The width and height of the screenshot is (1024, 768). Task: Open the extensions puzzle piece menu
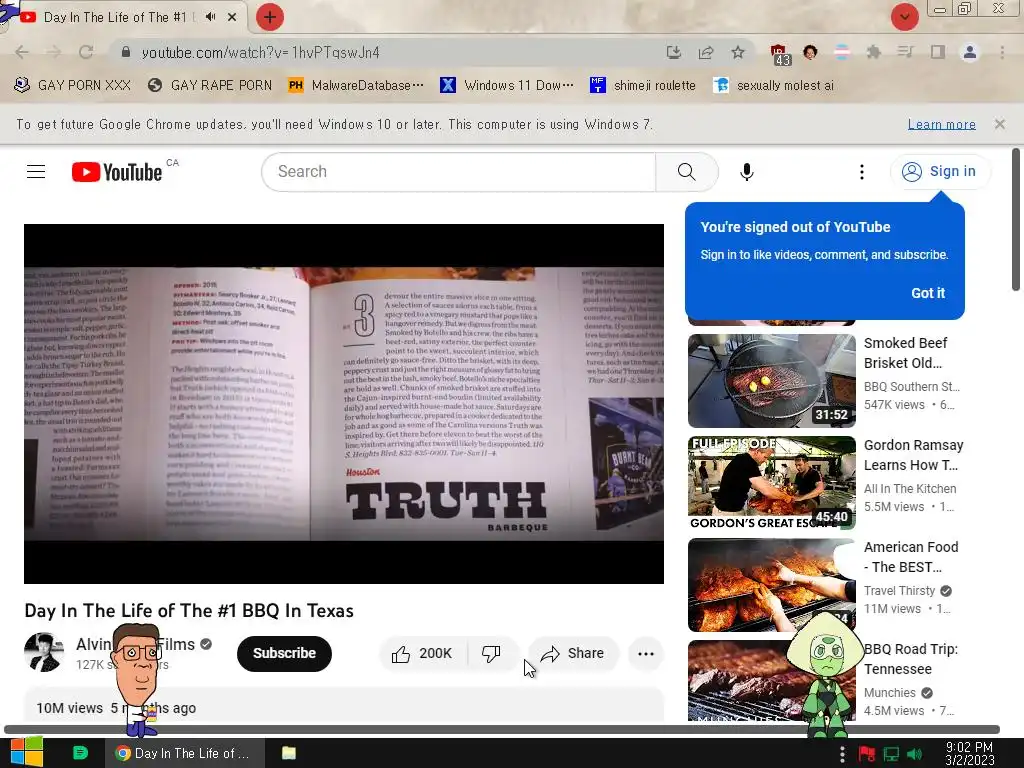[874, 52]
